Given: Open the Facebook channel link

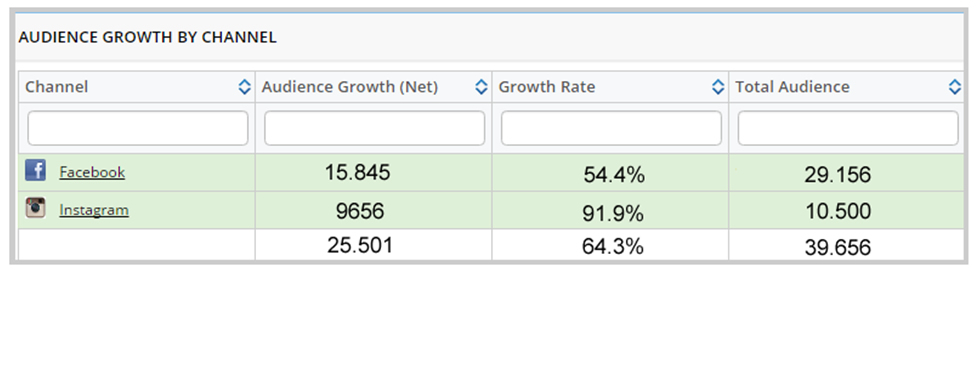Looking at the screenshot, I should (92, 172).
